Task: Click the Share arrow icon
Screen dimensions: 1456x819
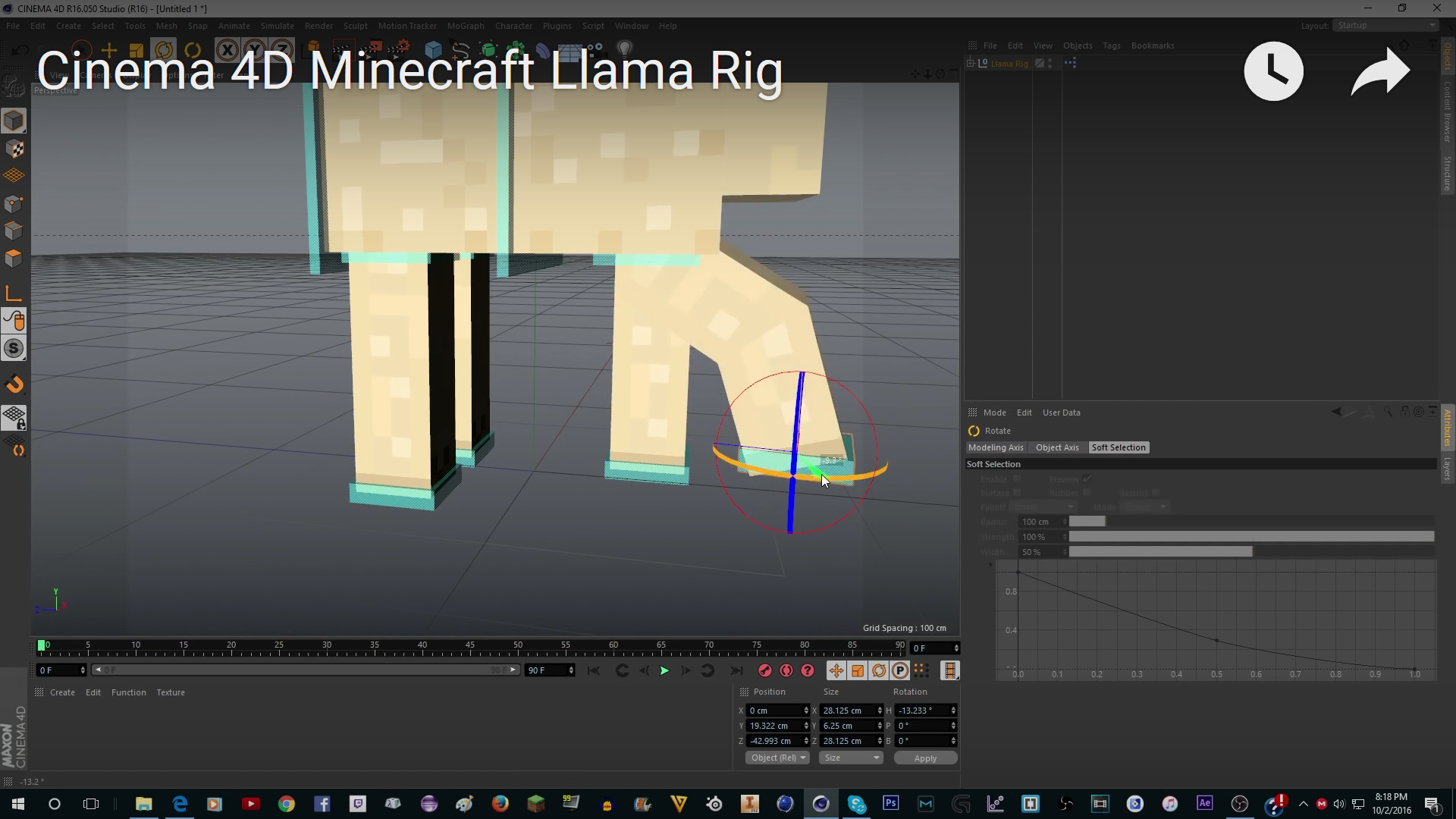Action: pyautogui.click(x=1380, y=71)
